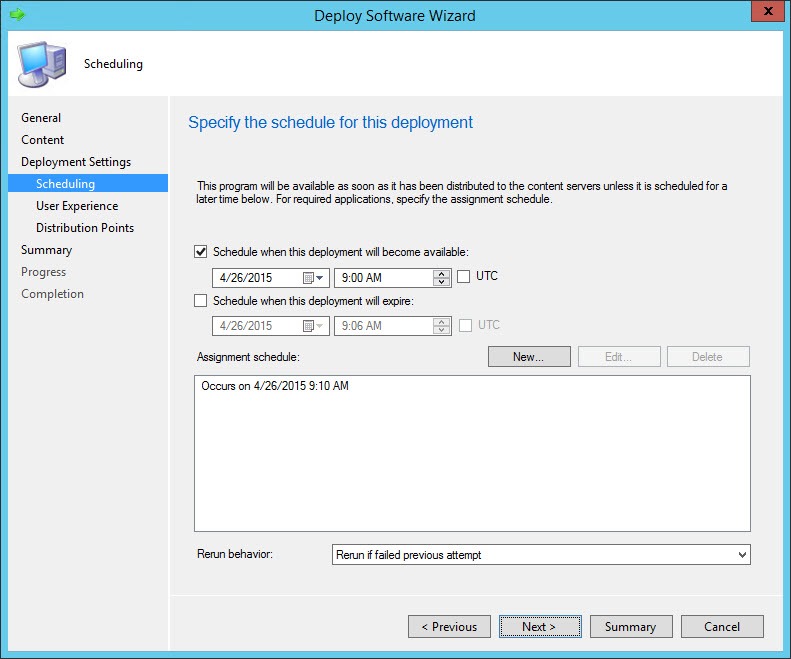Image resolution: width=791 pixels, height=659 pixels.
Task: Decrease the available time with down spinner
Action: [x=441, y=283]
